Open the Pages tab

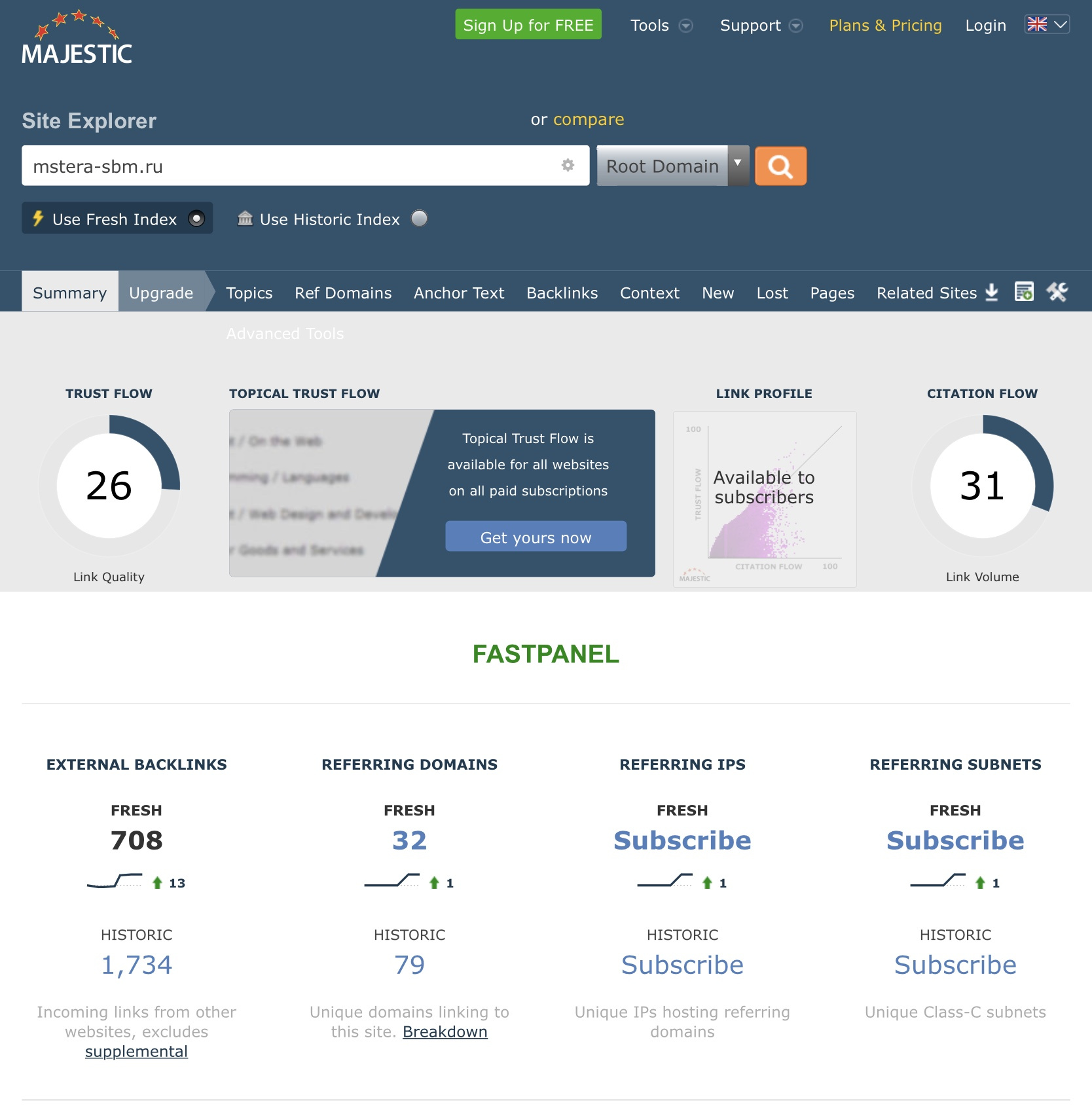832,293
